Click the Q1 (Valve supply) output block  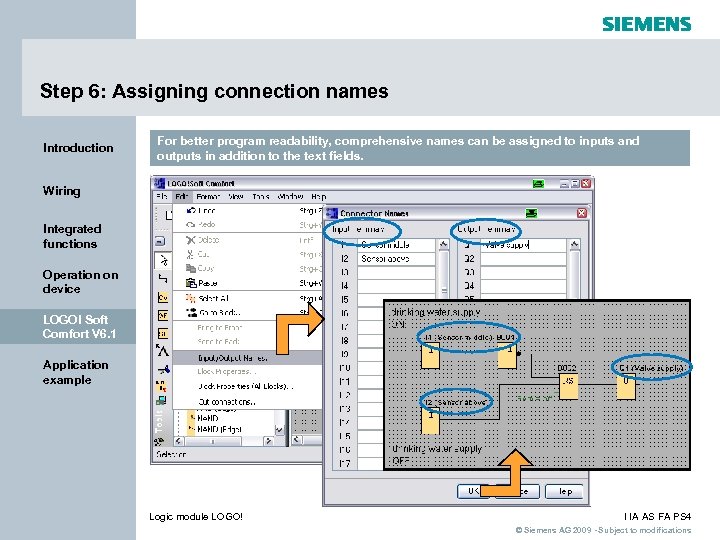click(626, 388)
